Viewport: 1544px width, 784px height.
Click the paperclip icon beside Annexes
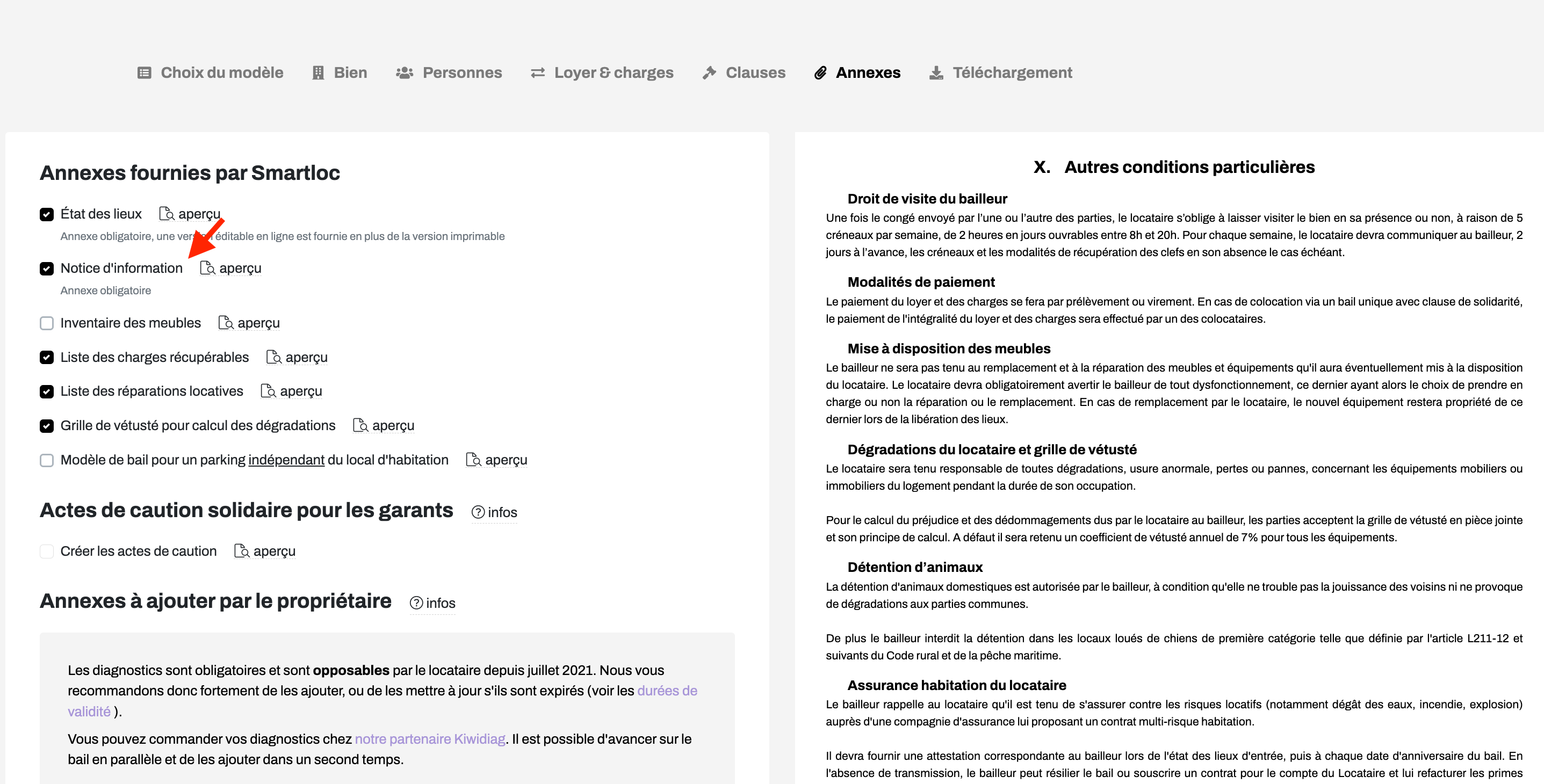point(820,72)
